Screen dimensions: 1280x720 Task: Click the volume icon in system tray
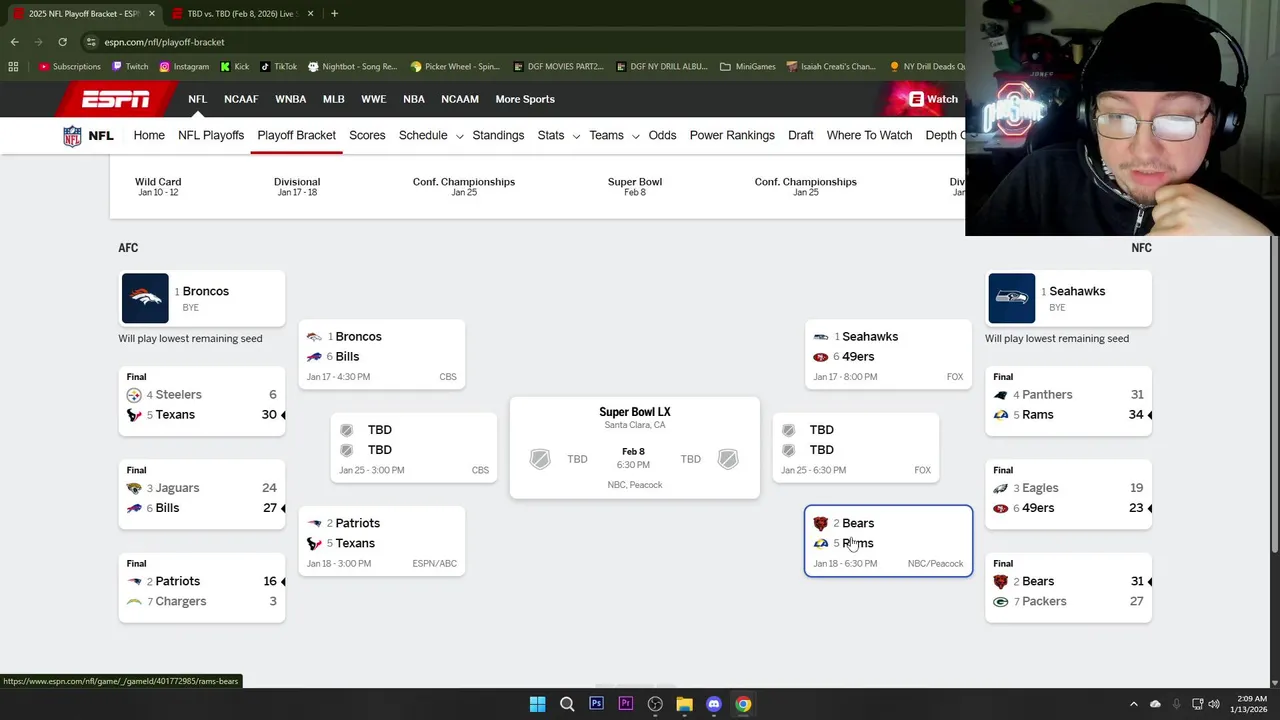tap(1214, 704)
